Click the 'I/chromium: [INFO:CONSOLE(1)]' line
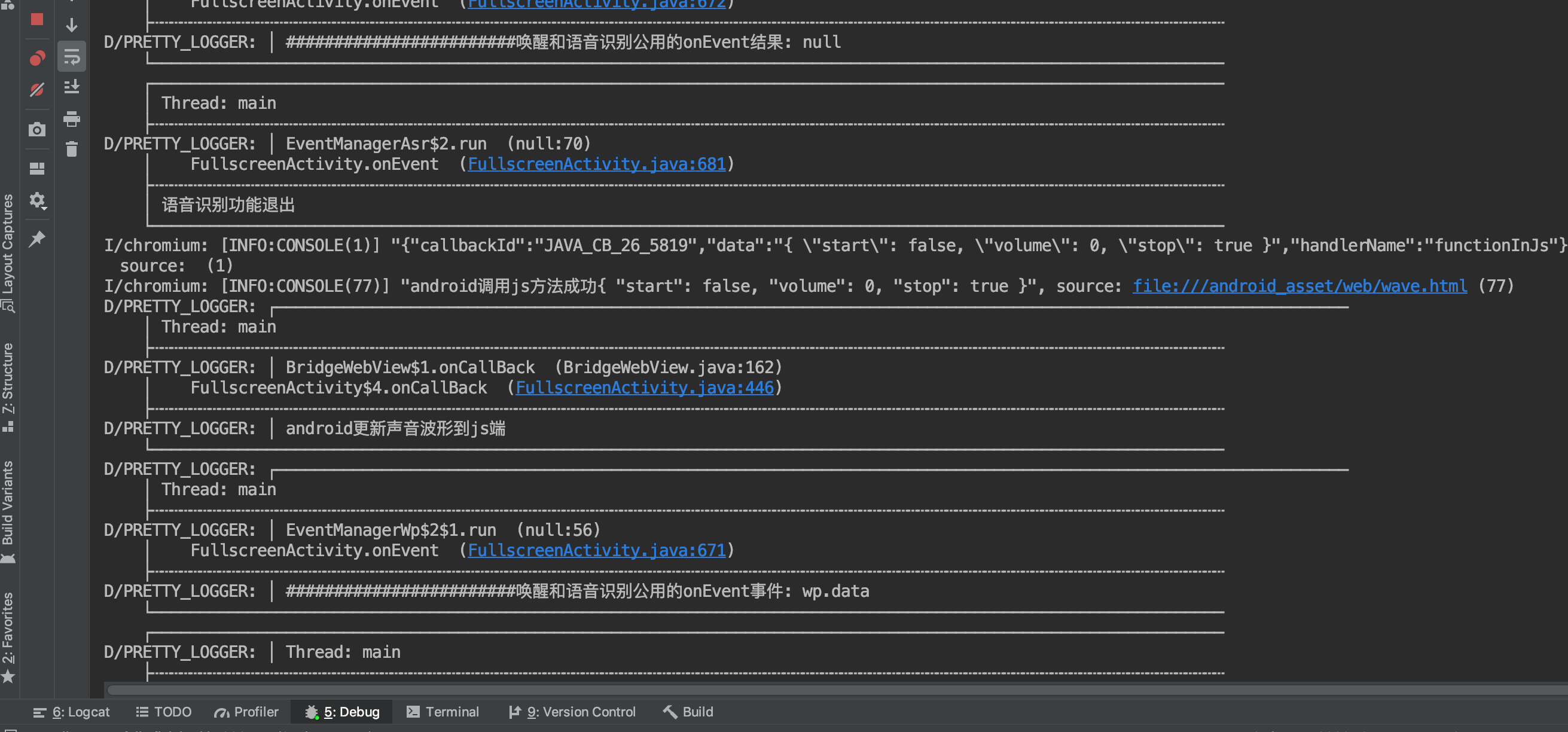The image size is (1568, 732). [835, 245]
